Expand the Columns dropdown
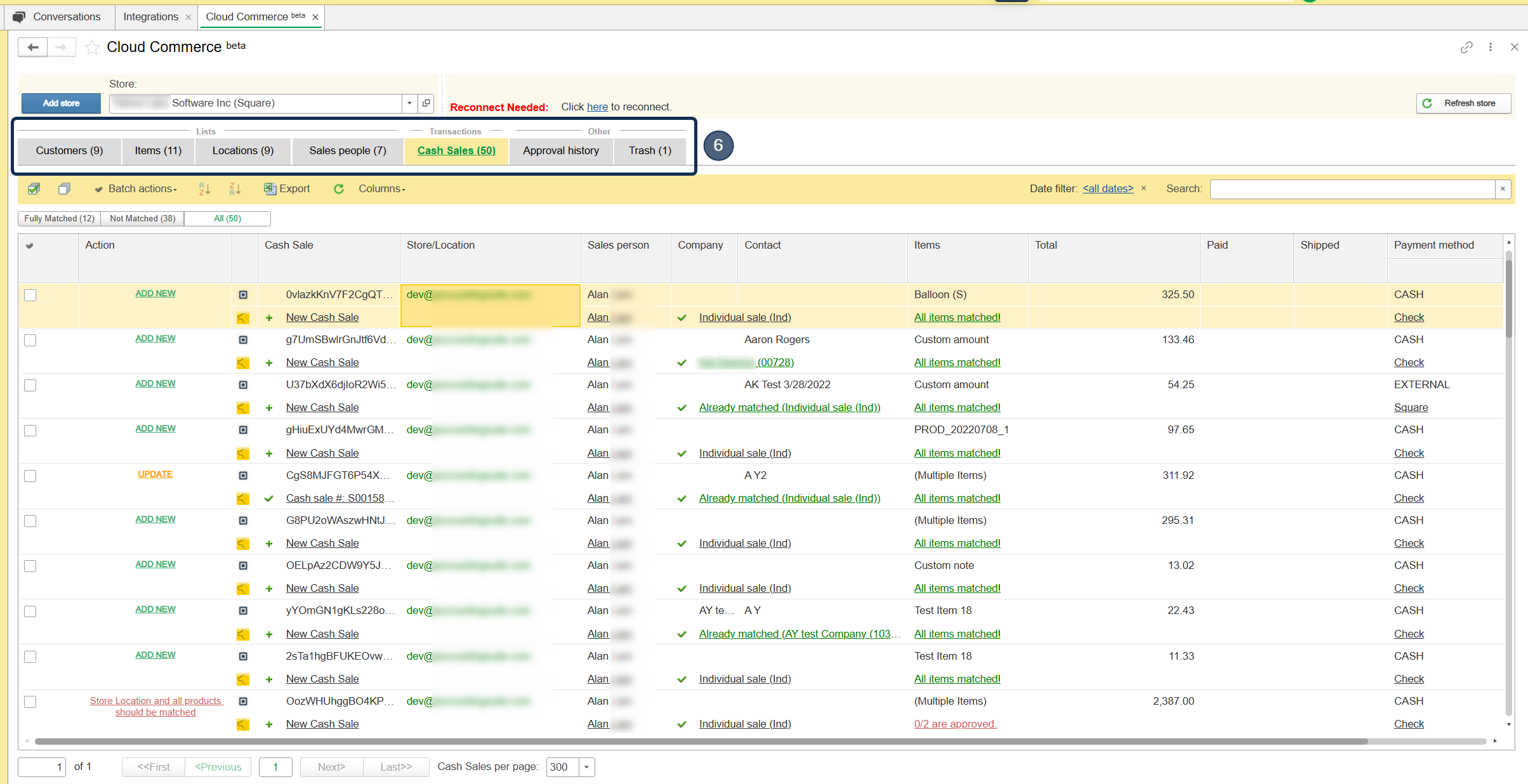This screenshot has width=1528, height=784. coord(381,188)
